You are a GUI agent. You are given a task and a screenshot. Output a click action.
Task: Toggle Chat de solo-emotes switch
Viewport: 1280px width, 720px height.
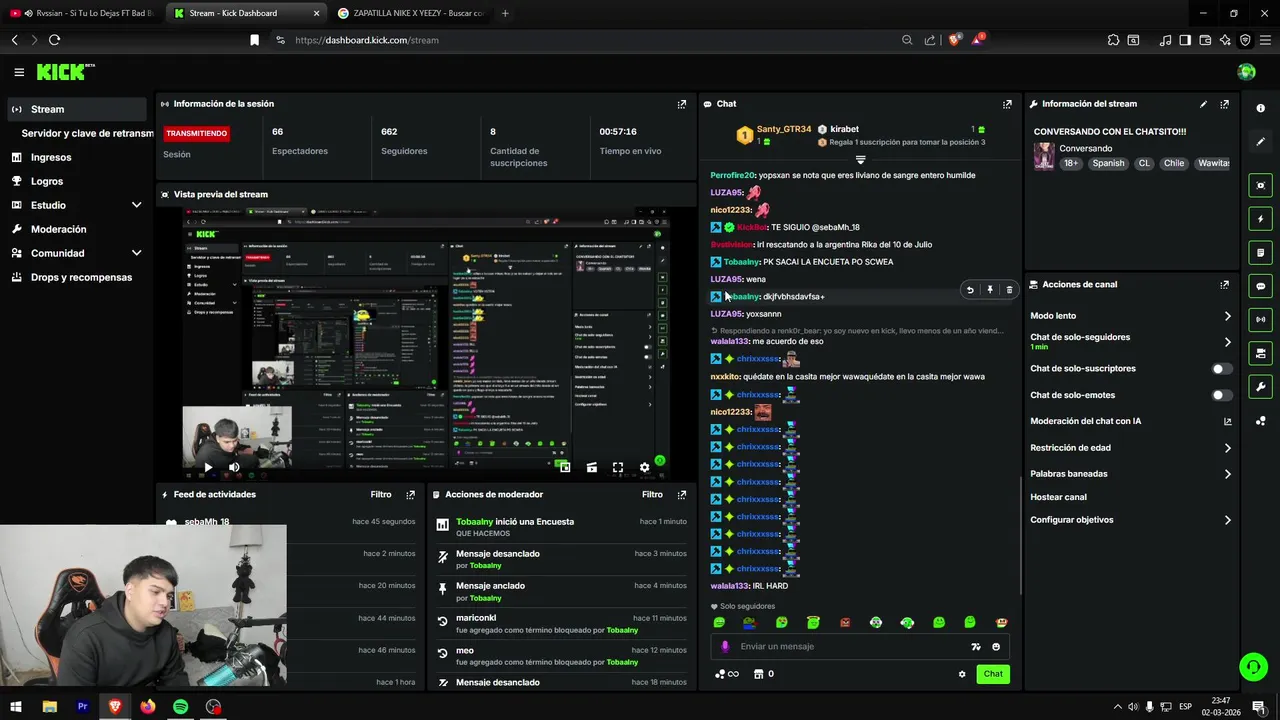point(1222,395)
